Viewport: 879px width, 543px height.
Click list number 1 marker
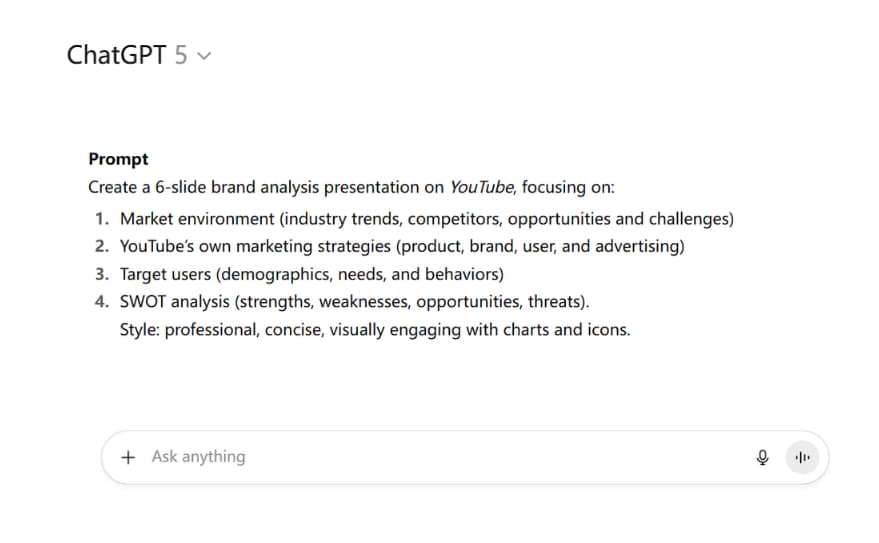pos(101,219)
